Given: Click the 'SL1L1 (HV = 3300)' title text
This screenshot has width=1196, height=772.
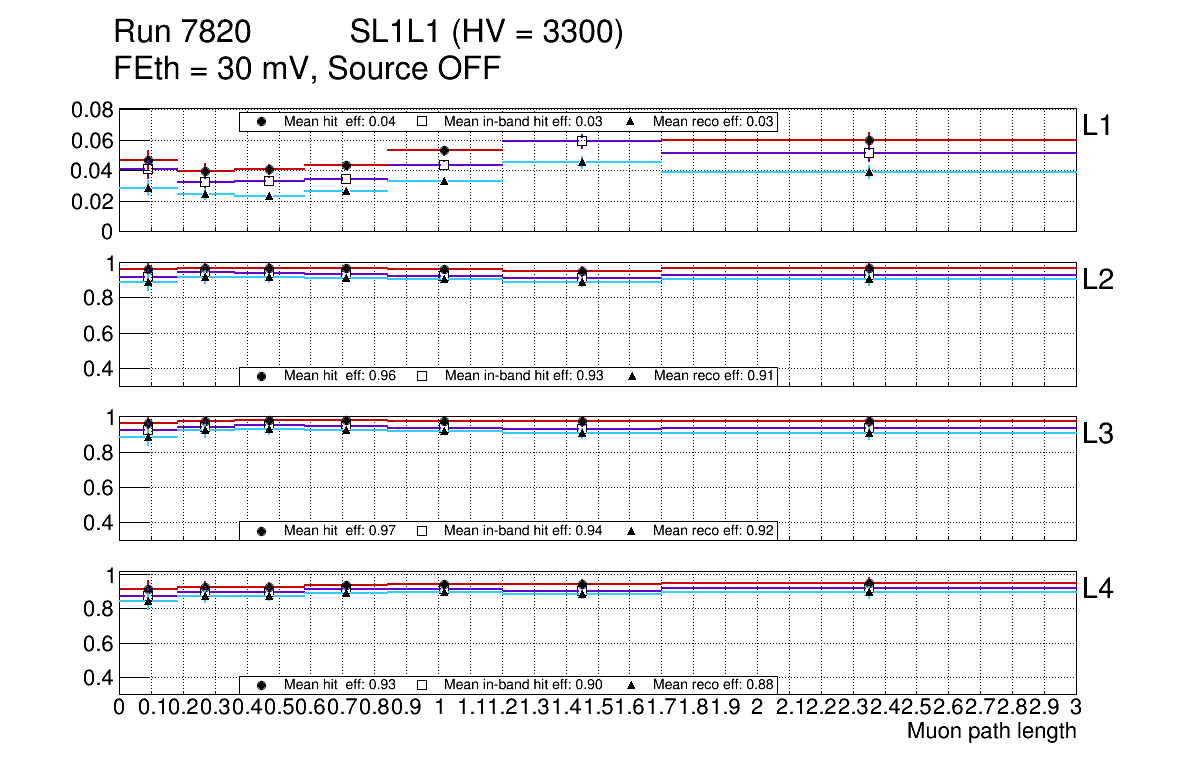Looking at the screenshot, I should [487, 34].
